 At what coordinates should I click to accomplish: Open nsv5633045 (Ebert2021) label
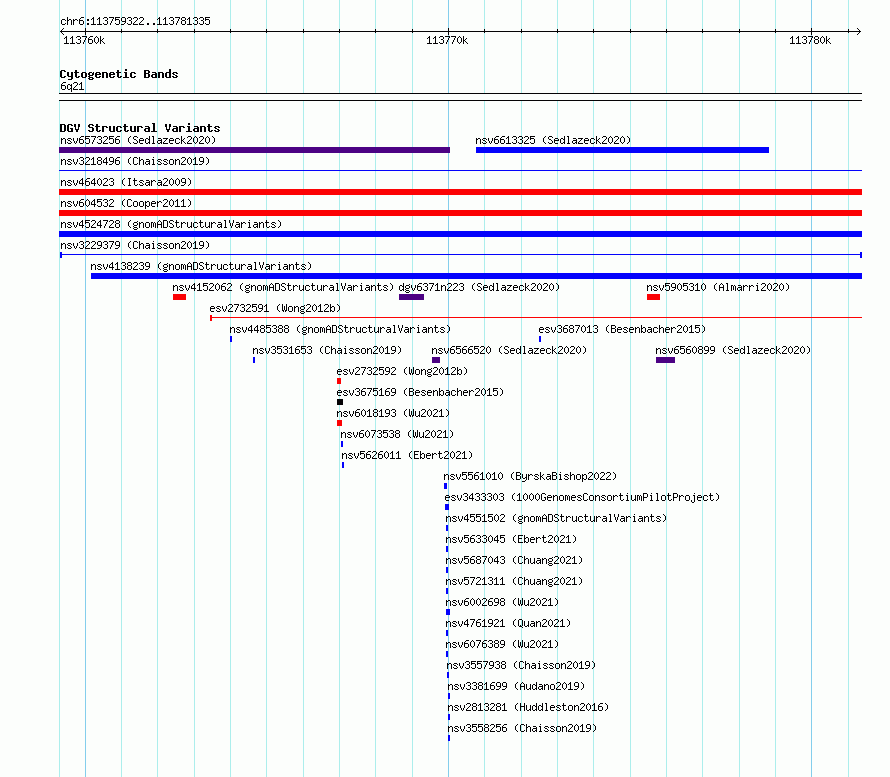coord(511,539)
